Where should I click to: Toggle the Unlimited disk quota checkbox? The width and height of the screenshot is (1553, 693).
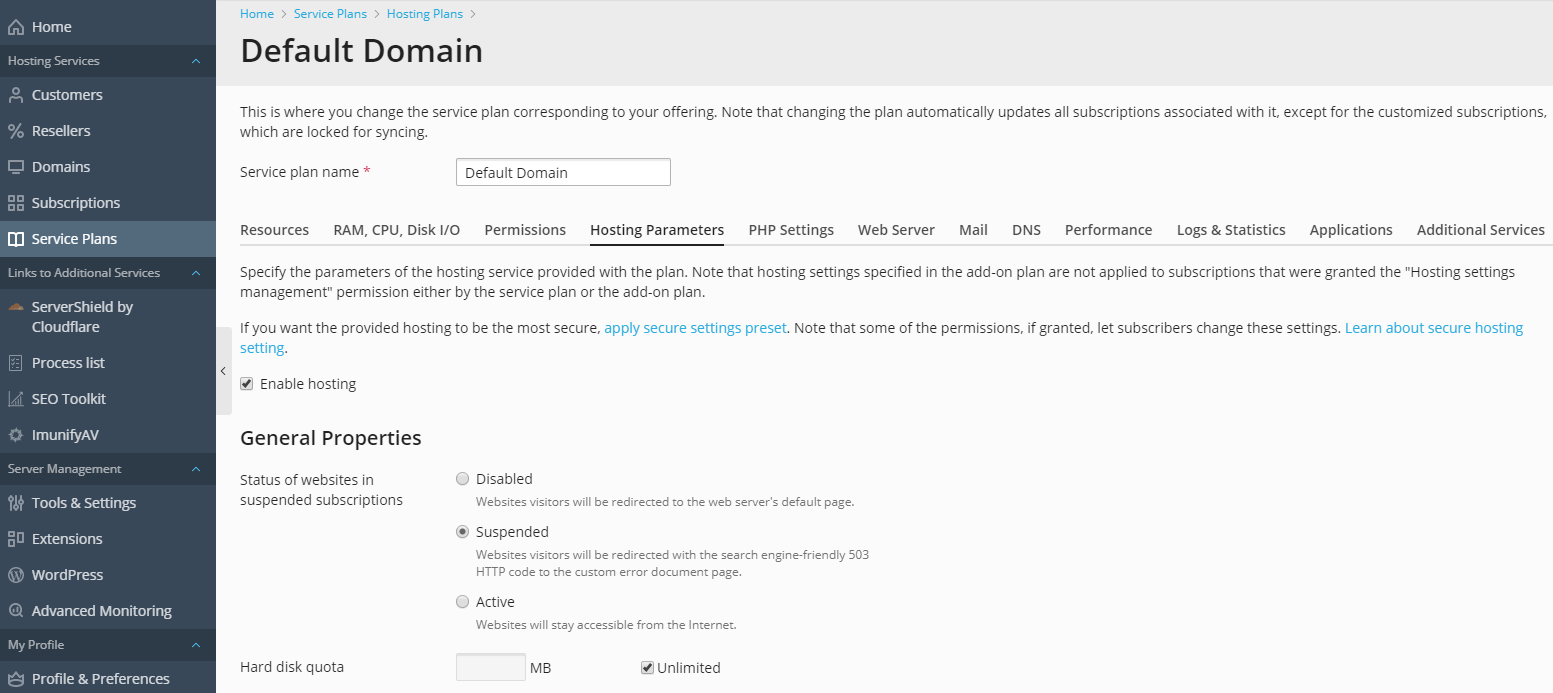(647, 668)
